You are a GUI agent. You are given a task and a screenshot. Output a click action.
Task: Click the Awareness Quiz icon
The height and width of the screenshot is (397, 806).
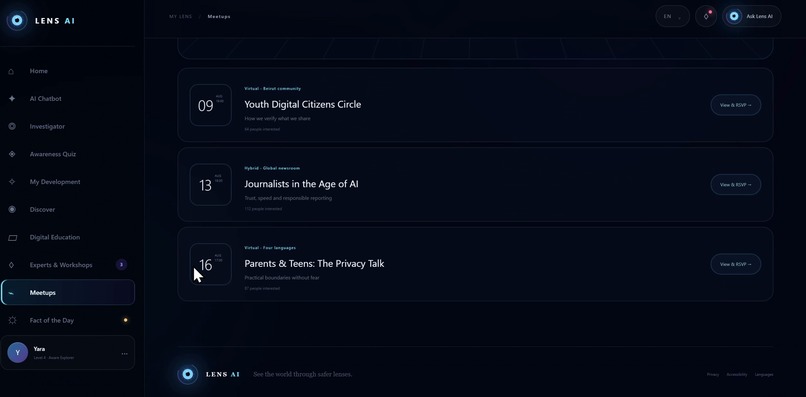pyautogui.click(x=12, y=154)
